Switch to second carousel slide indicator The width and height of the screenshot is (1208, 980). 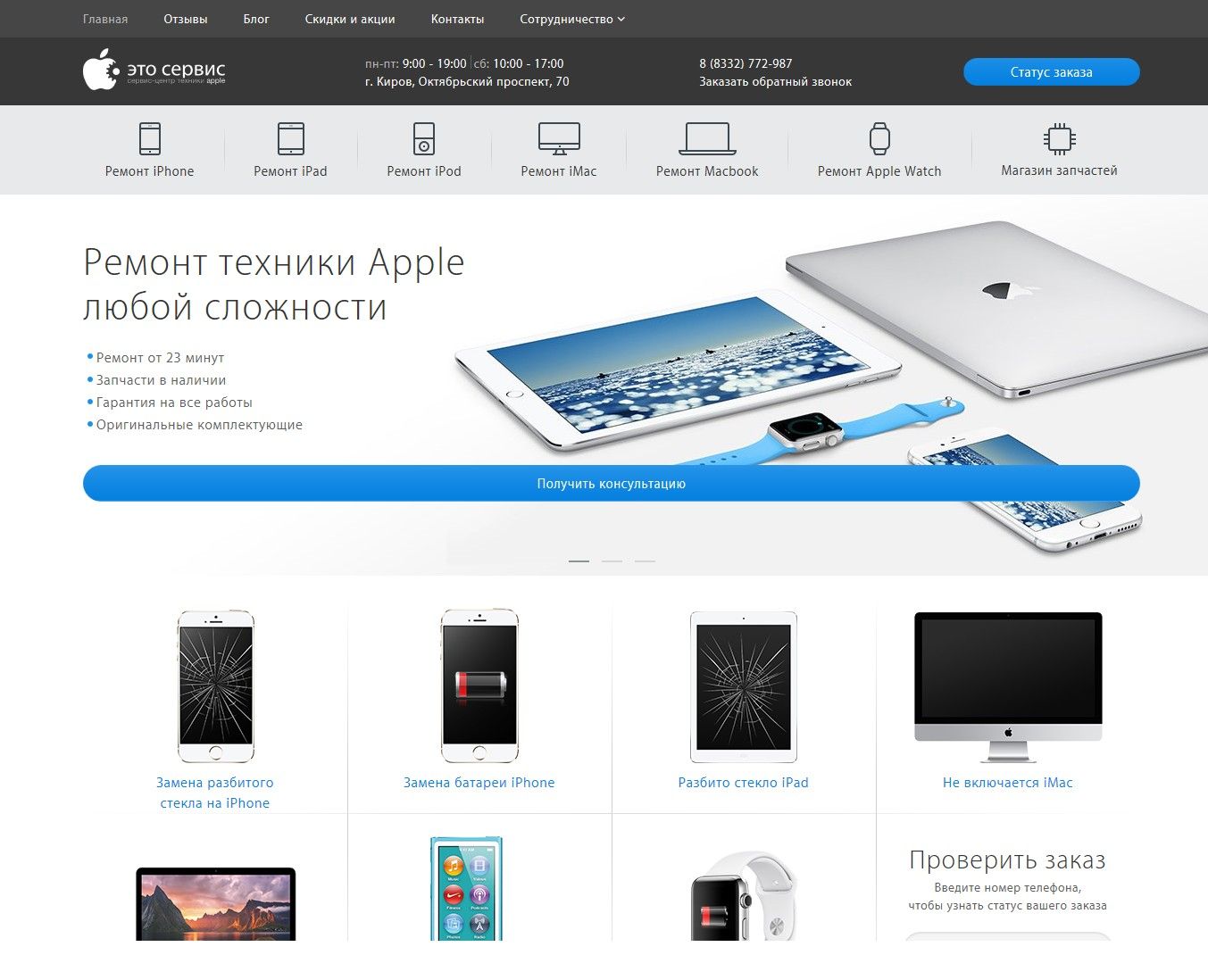pyautogui.click(x=612, y=561)
